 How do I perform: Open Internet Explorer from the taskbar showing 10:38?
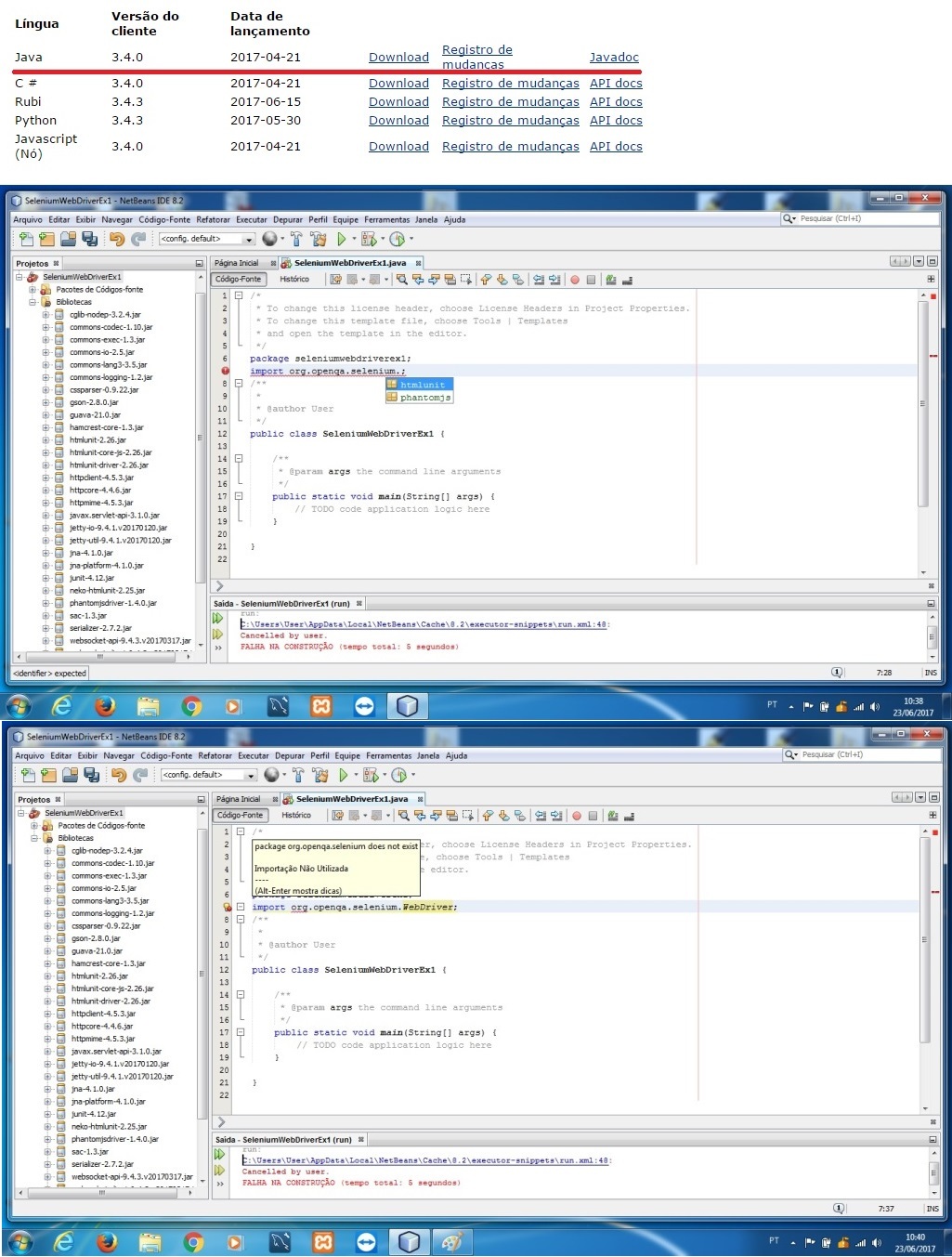click(61, 706)
